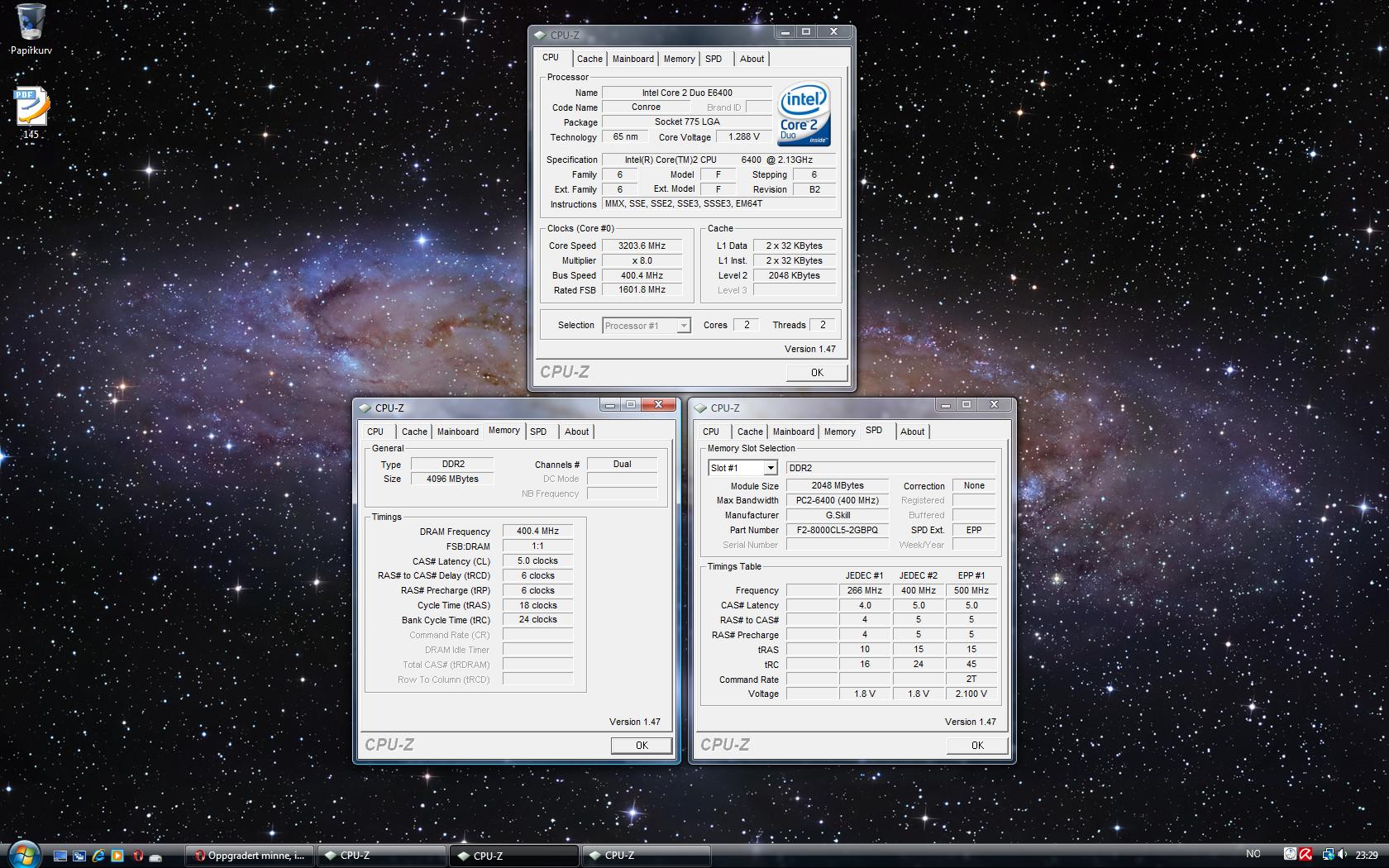
Task: Open SPD tab in top CPU-Z window
Action: point(714,59)
